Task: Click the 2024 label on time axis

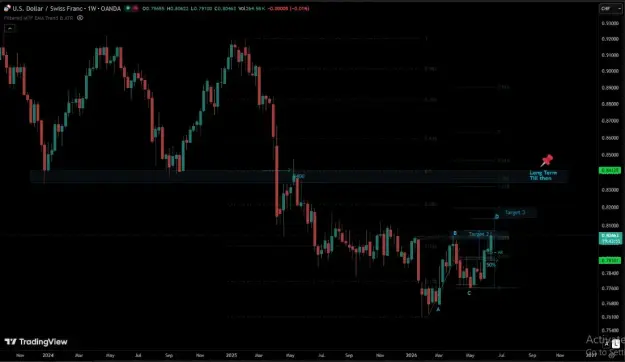Action: pyautogui.click(x=48, y=355)
